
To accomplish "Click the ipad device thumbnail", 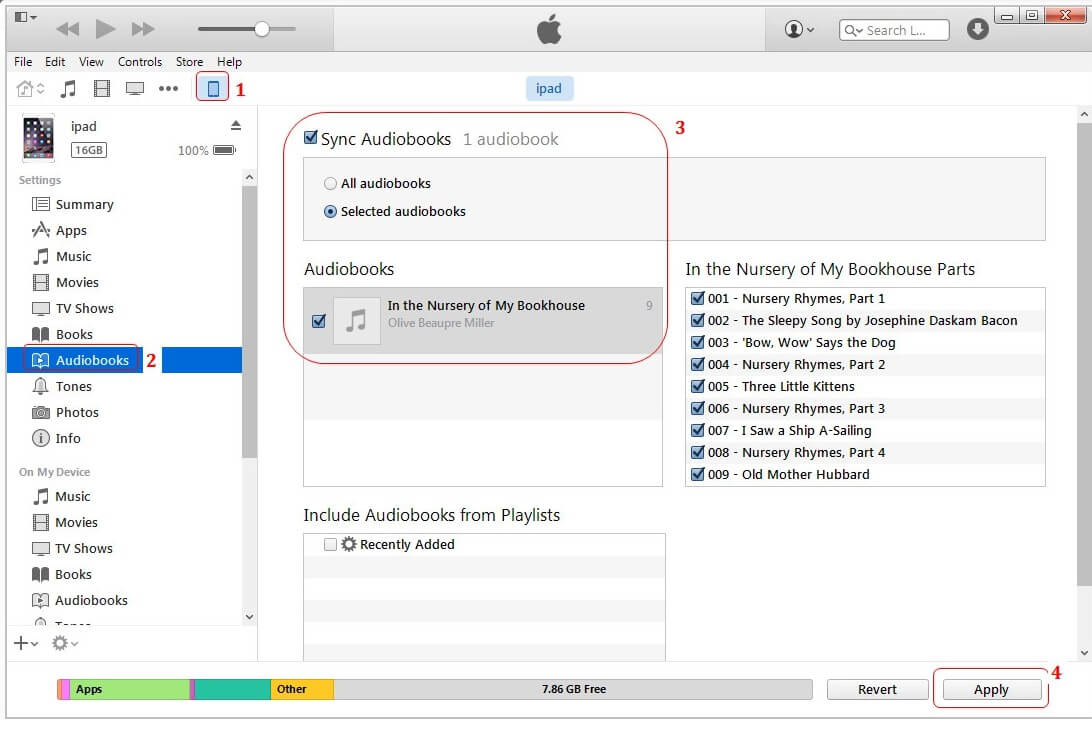I will [x=38, y=137].
